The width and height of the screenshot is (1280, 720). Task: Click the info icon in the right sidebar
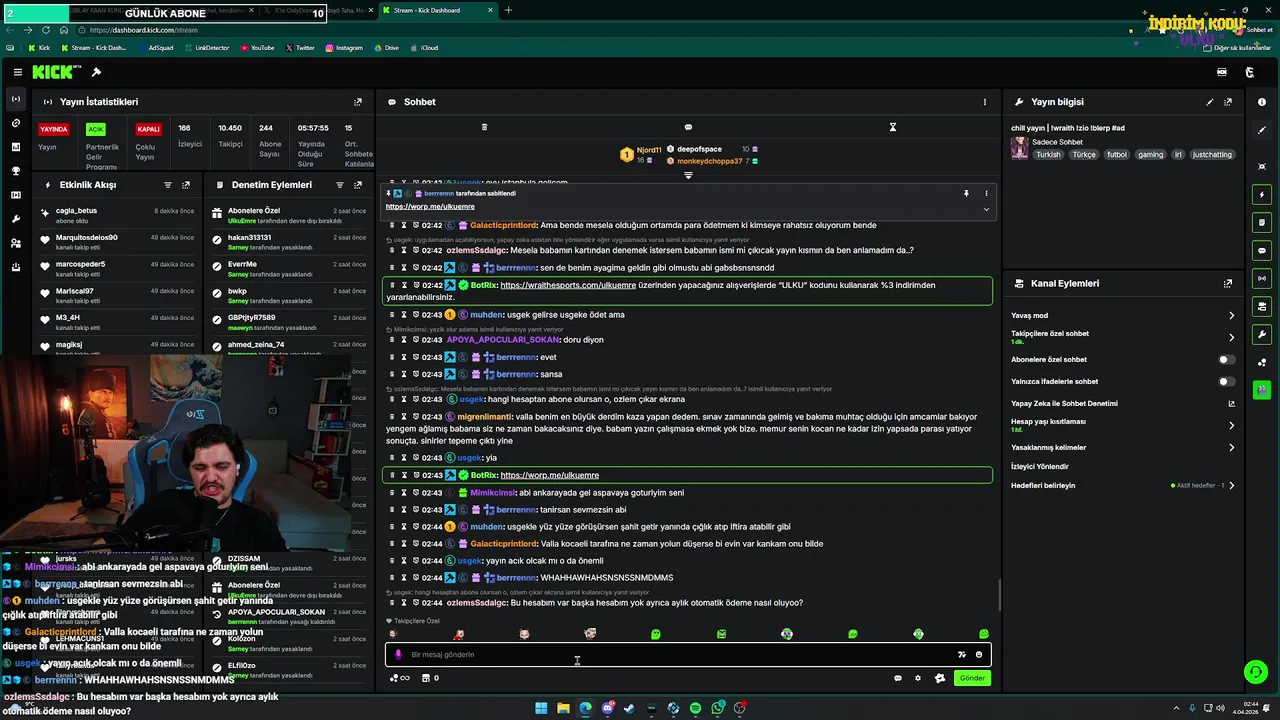[1262, 102]
